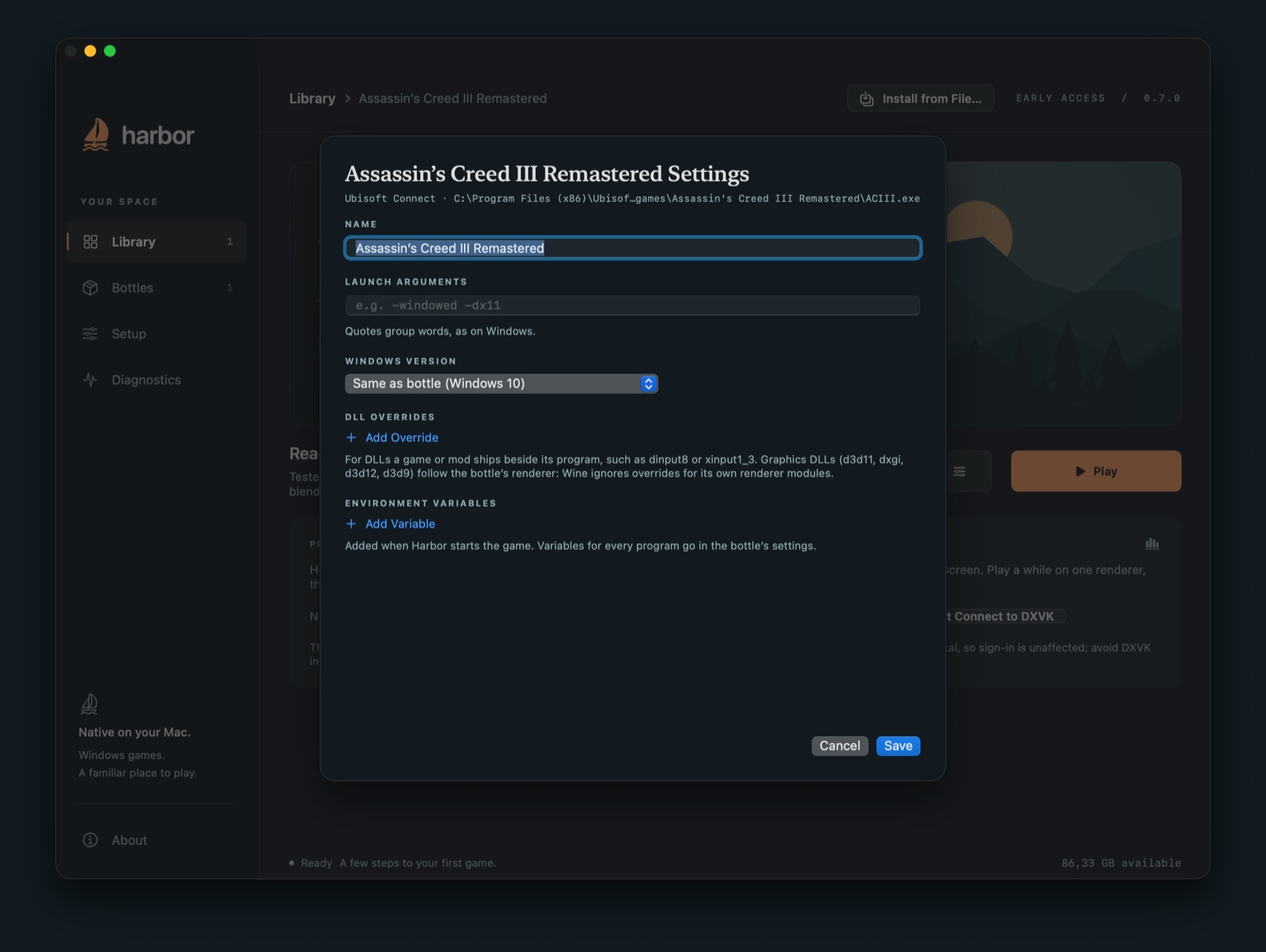The image size is (1266, 952).
Task: Click the Diagnostics pulse icon in sidebar
Action: (90, 380)
